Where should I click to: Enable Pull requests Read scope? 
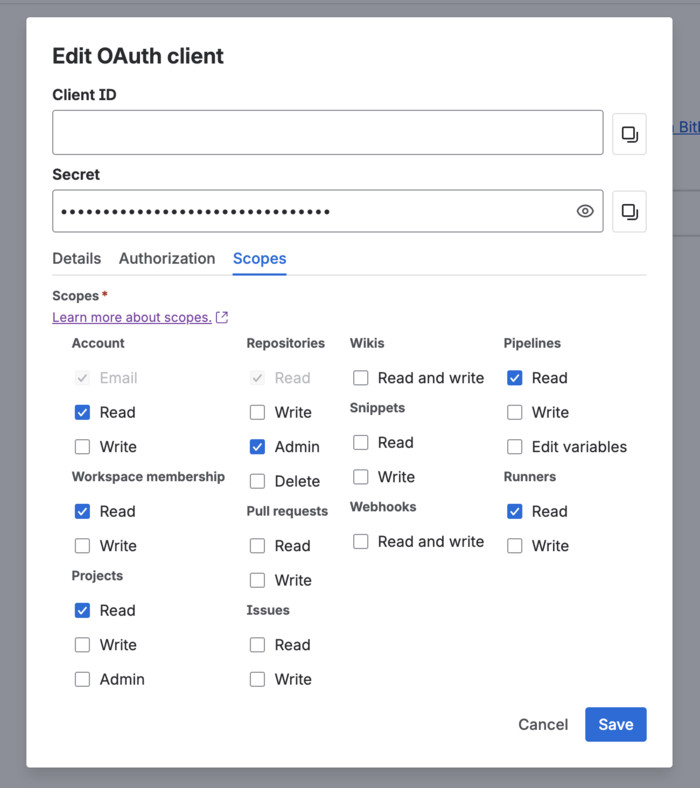click(x=257, y=546)
